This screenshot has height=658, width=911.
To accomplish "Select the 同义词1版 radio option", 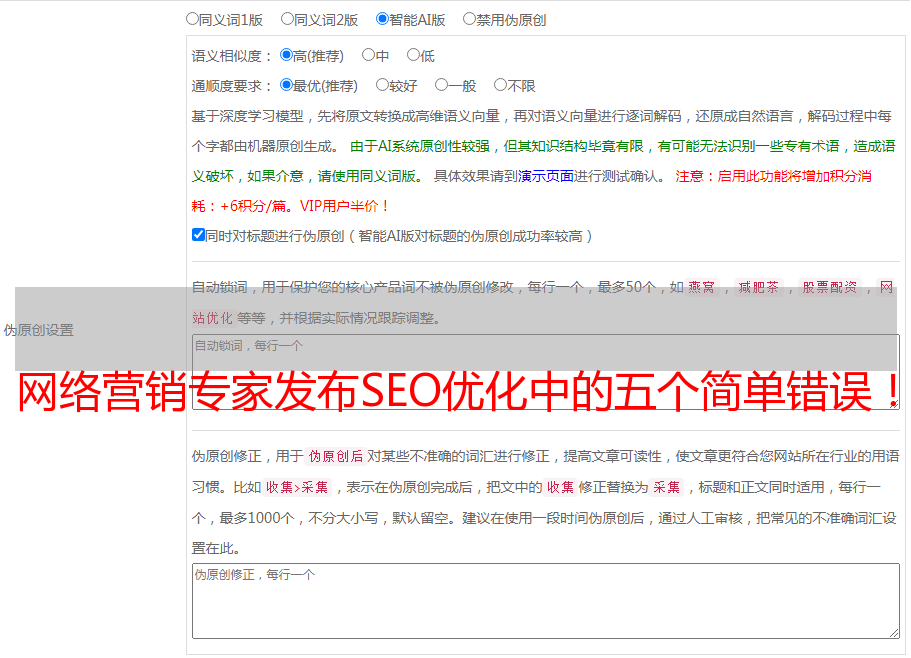I will click(193, 19).
